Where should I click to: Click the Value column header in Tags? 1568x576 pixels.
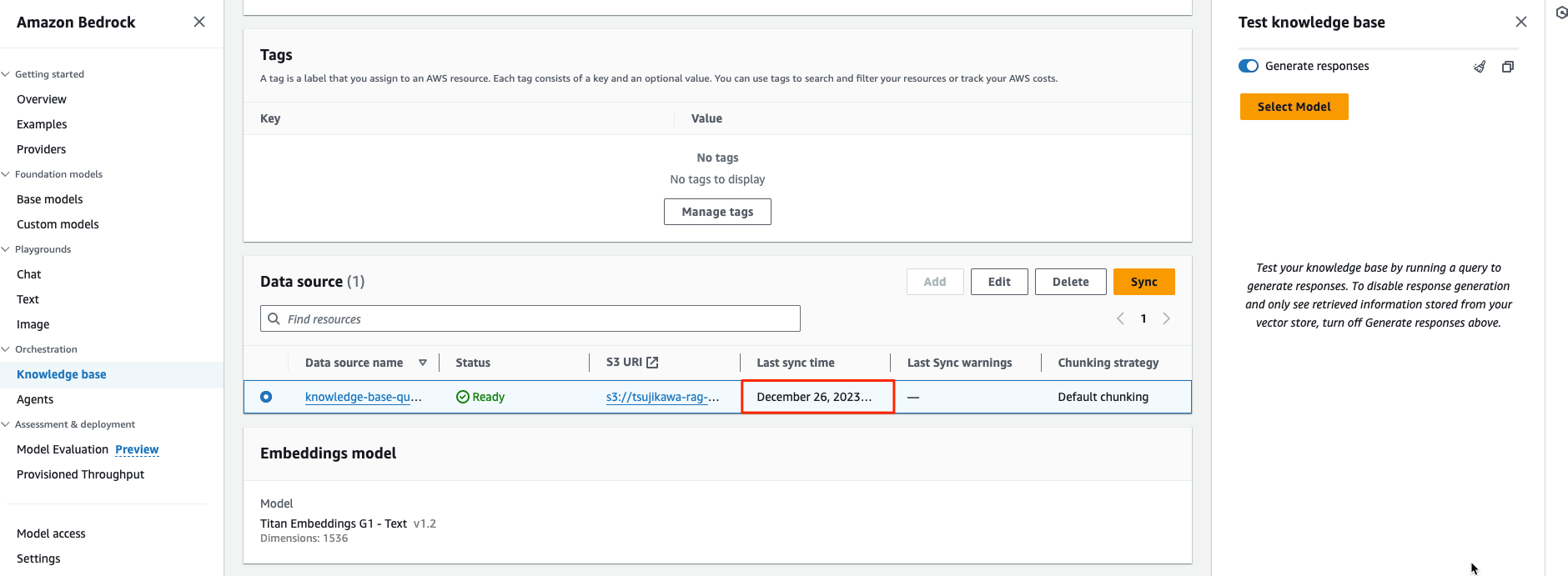[x=706, y=118]
